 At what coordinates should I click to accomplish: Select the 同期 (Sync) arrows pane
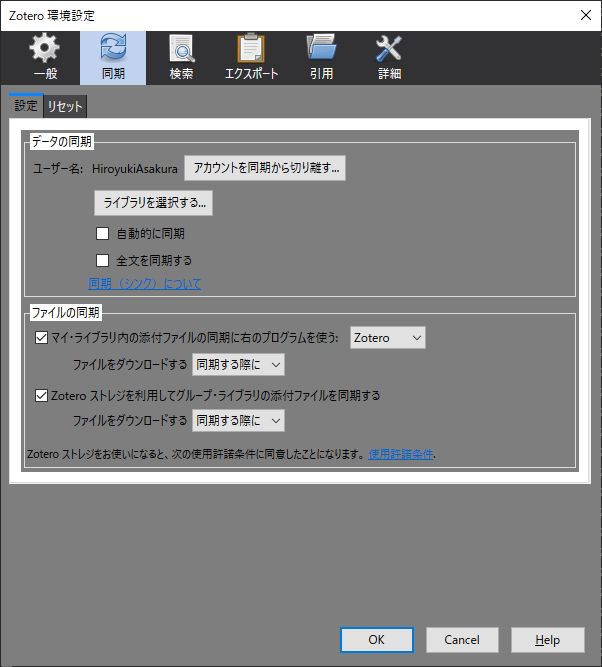click(x=113, y=57)
